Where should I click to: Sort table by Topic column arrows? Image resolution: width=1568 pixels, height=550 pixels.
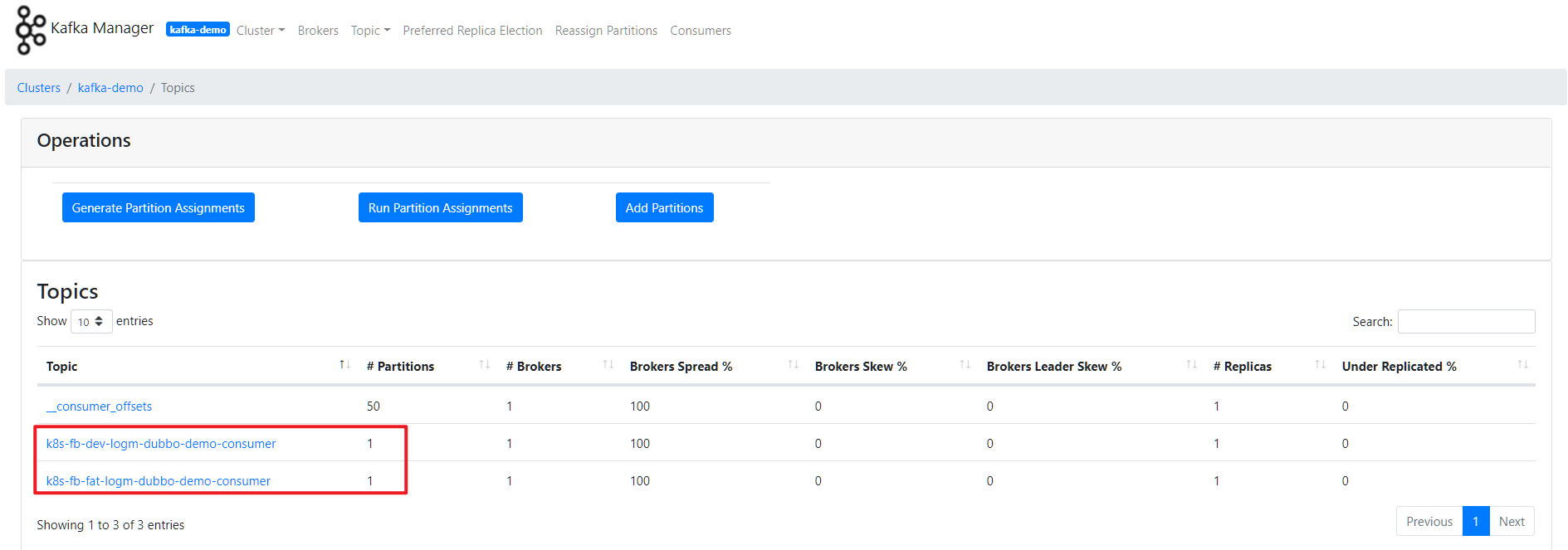[x=344, y=365]
